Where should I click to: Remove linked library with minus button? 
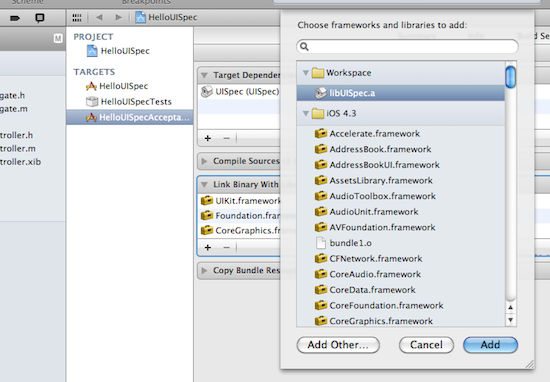point(227,247)
